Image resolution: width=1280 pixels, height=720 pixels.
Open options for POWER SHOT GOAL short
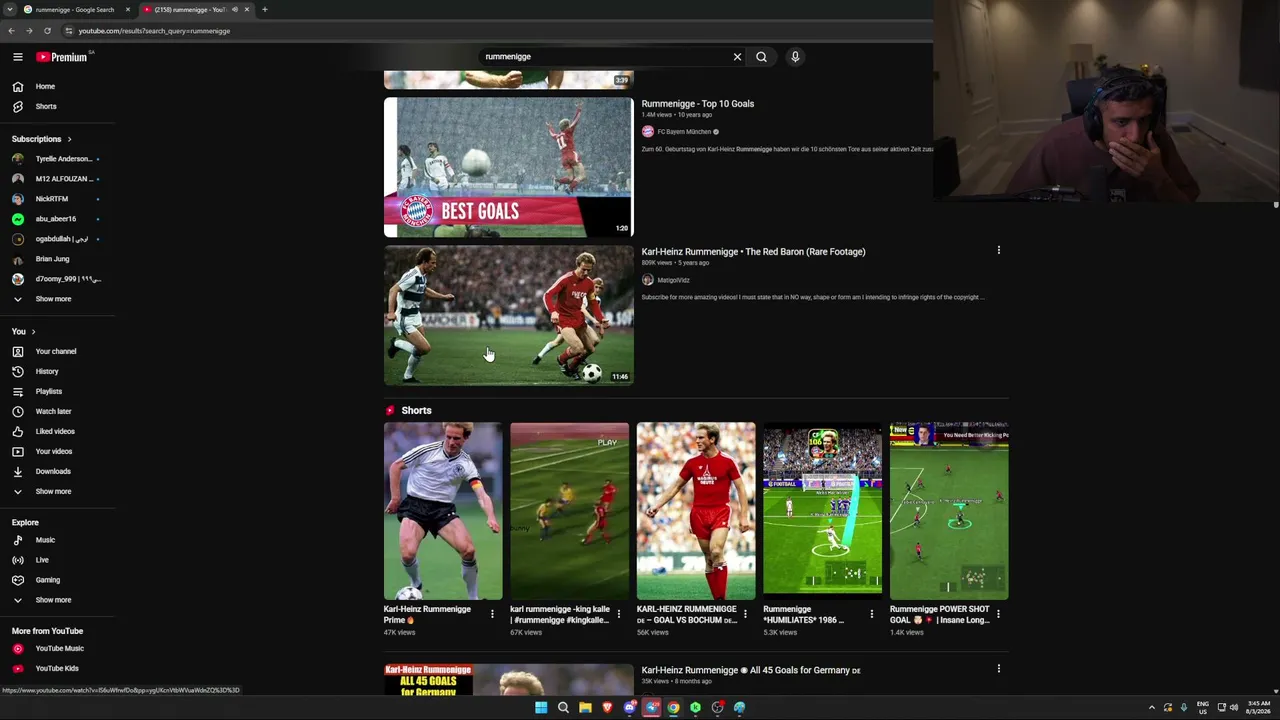[998, 614]
